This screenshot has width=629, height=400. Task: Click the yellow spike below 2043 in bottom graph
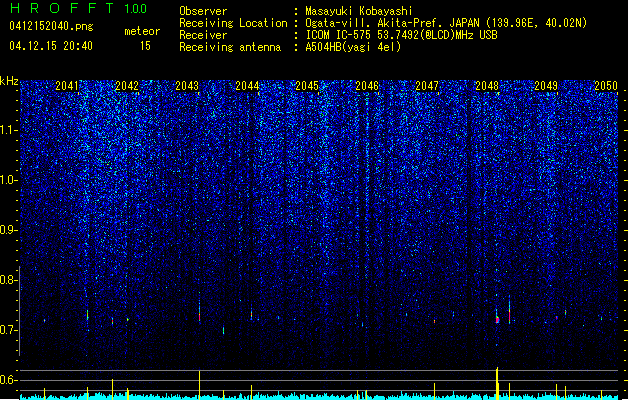(x=199, y=385)
